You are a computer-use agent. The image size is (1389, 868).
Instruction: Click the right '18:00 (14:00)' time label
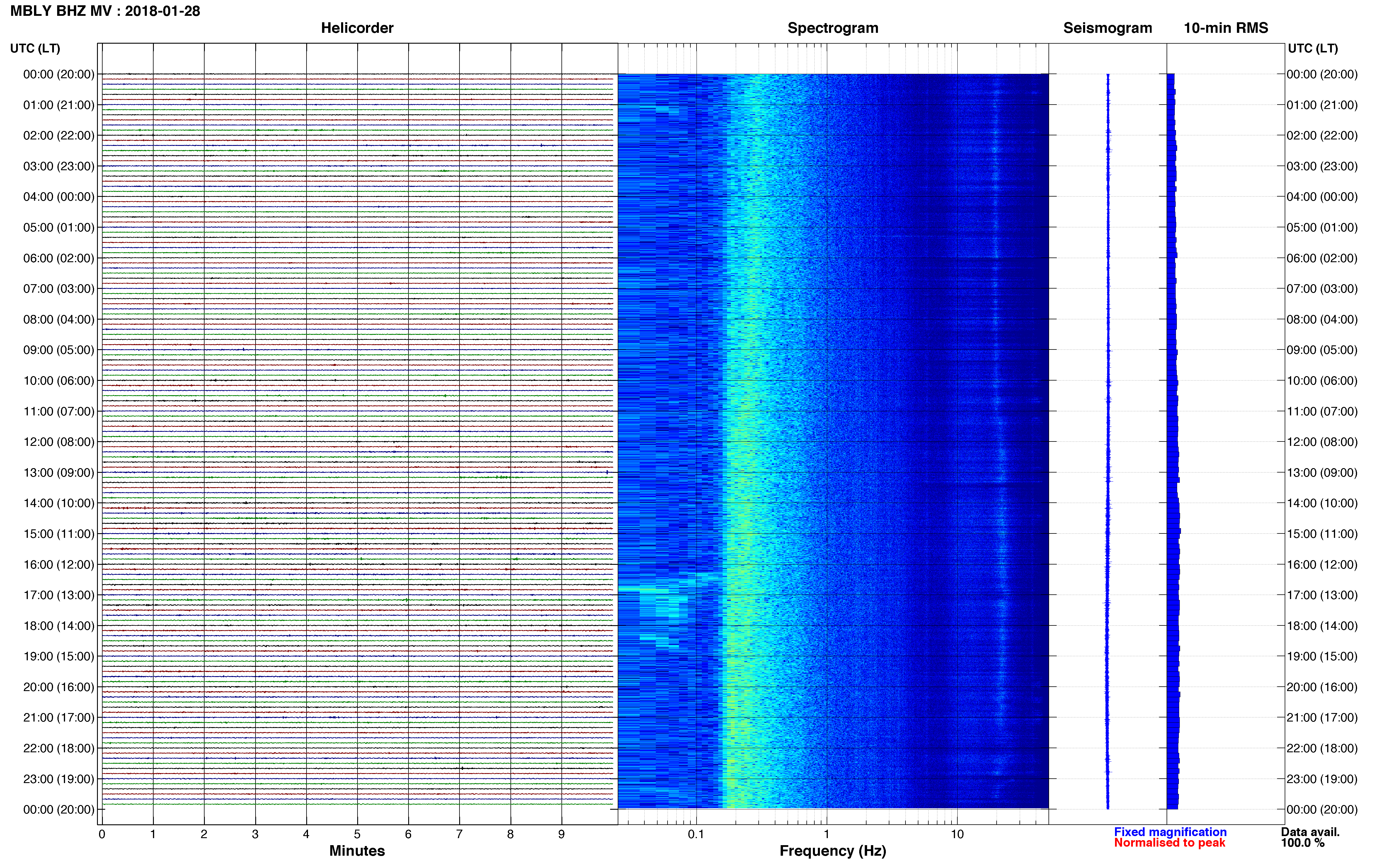(1322, 626)
